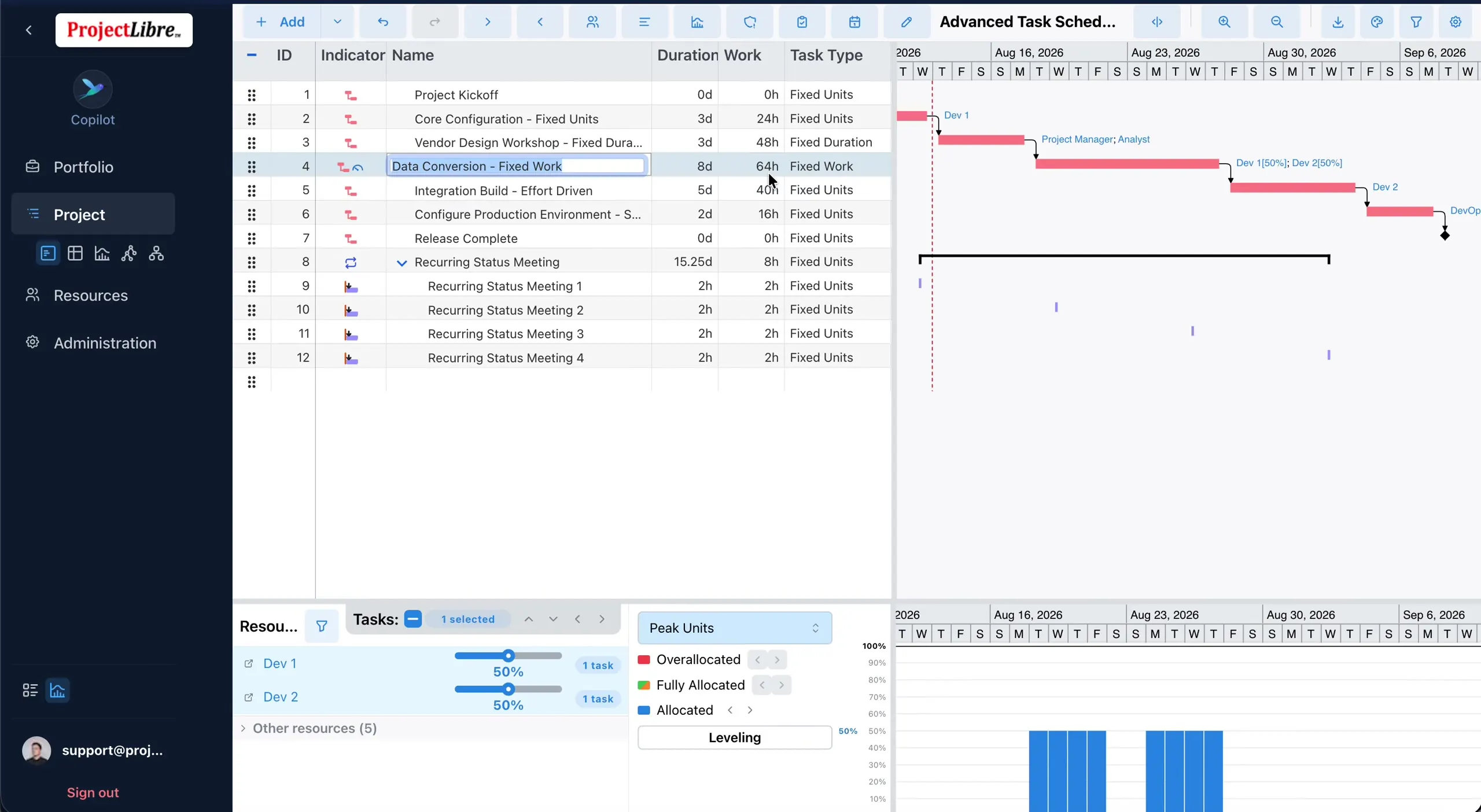Click the pencil edit icon beside title
This screenshot has width=1481, height=812.
coord(907,22)
